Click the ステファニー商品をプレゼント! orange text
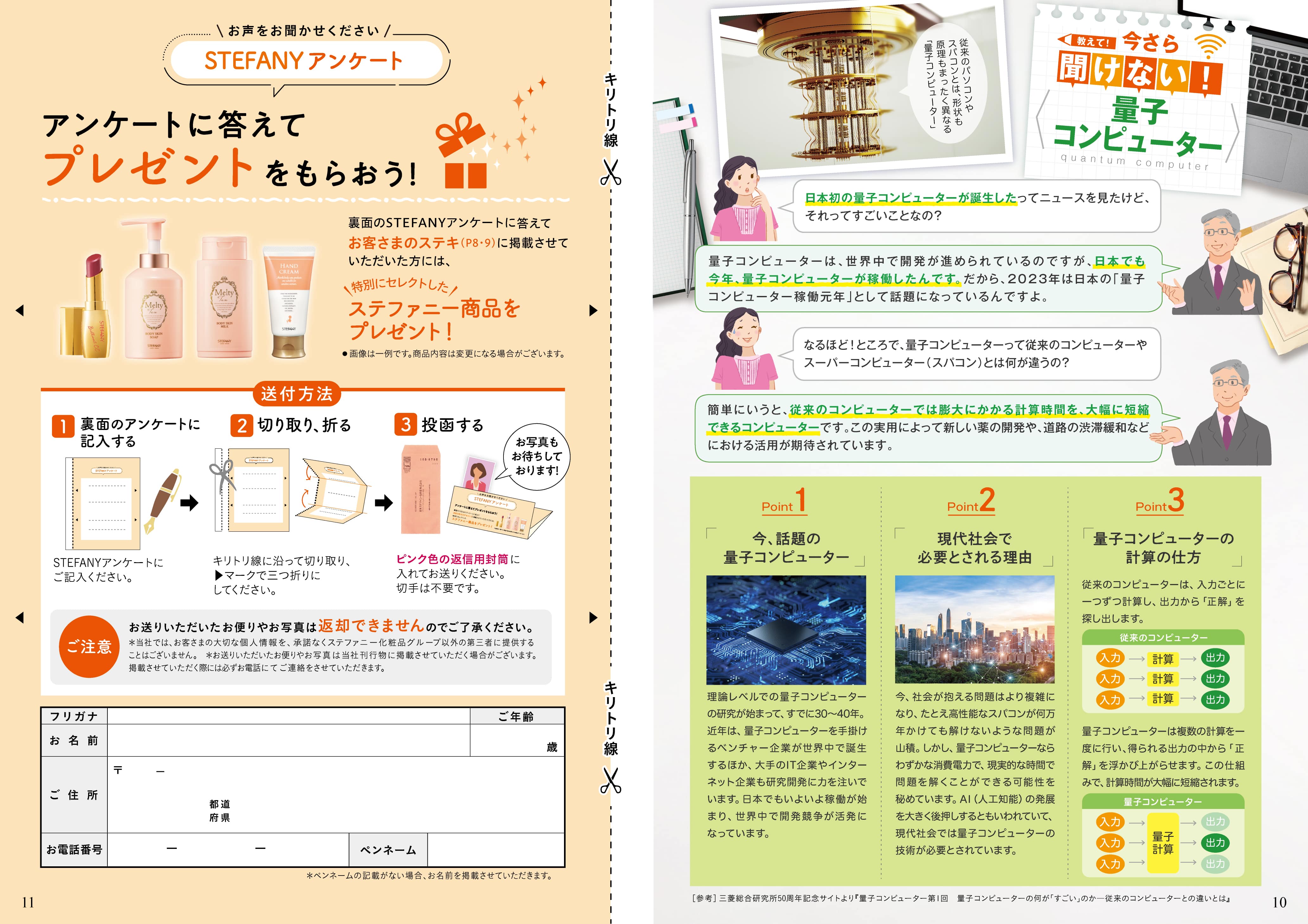This screenshot has height=924, width=1308. pos(434,320)
